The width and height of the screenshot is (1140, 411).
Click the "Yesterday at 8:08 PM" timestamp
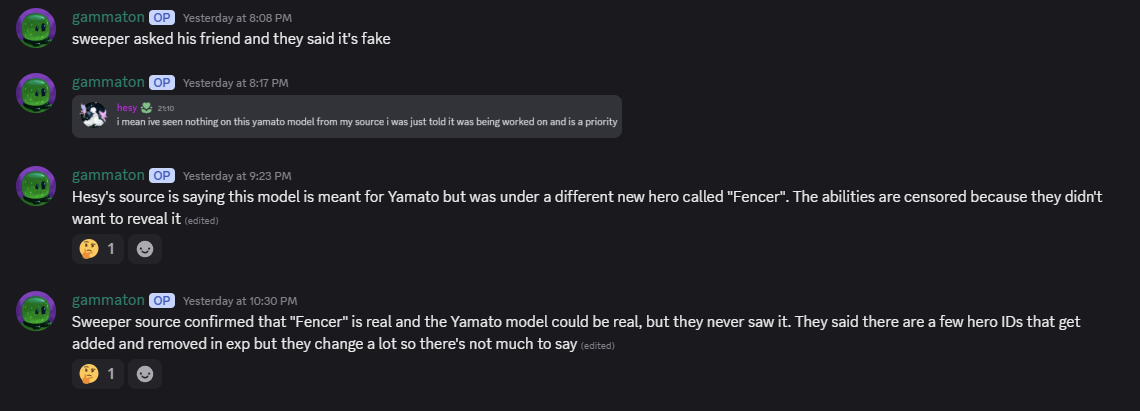click(x=235, y=18)
